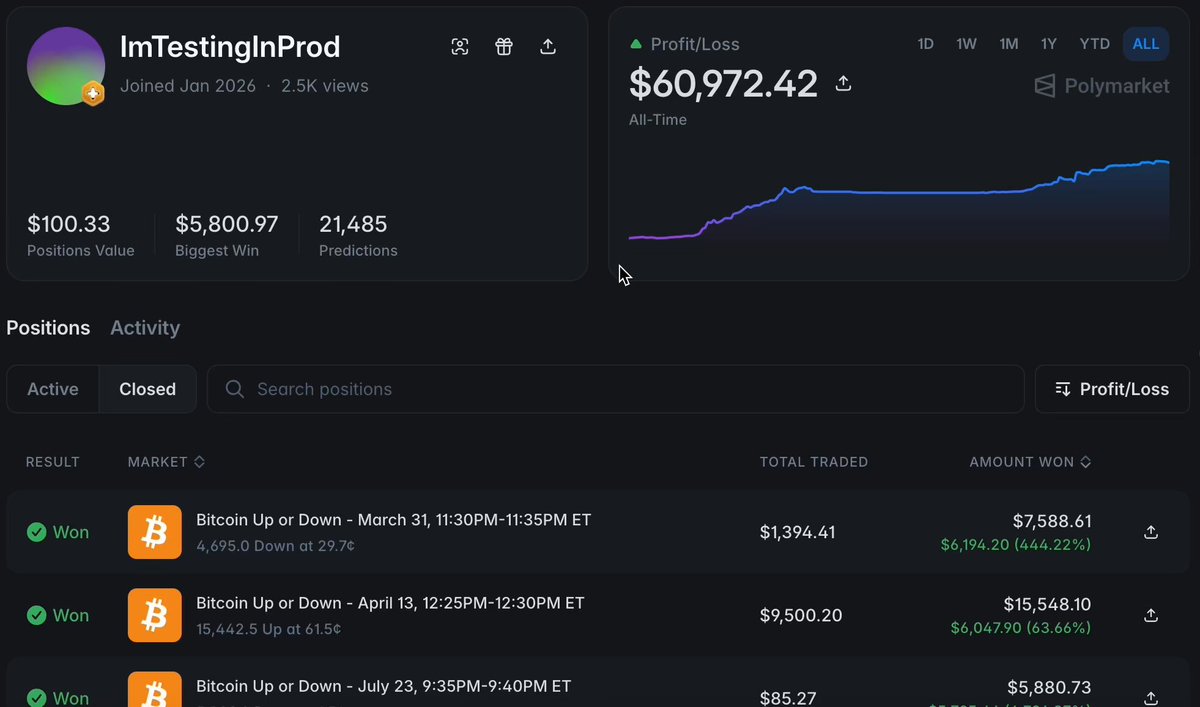Click the $7,588.61 amount won

1051,521
